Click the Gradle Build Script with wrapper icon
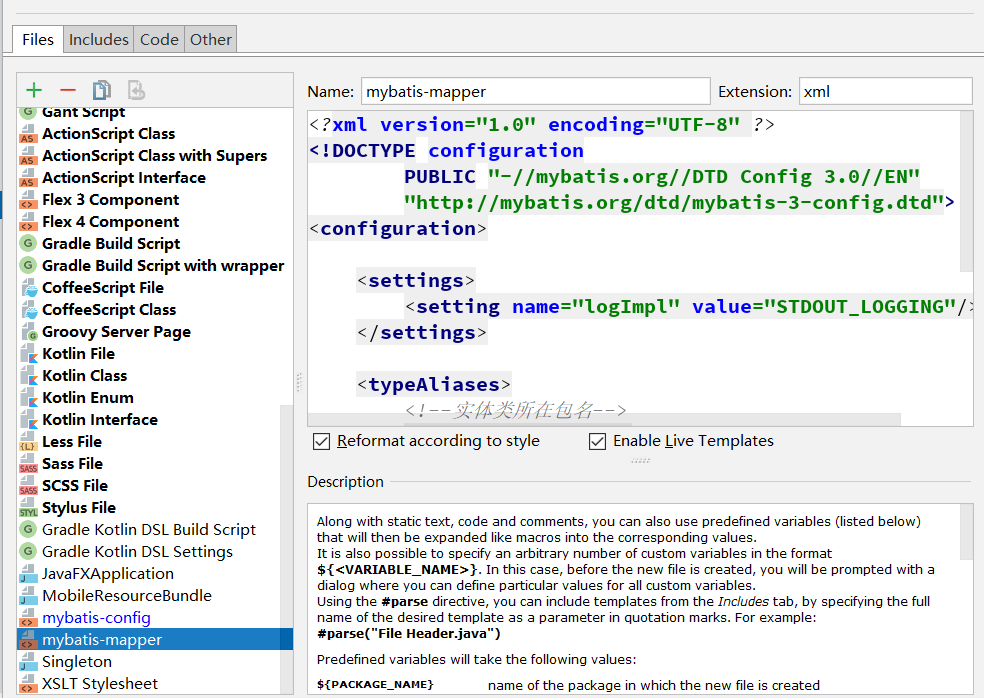 click(28, 265)
